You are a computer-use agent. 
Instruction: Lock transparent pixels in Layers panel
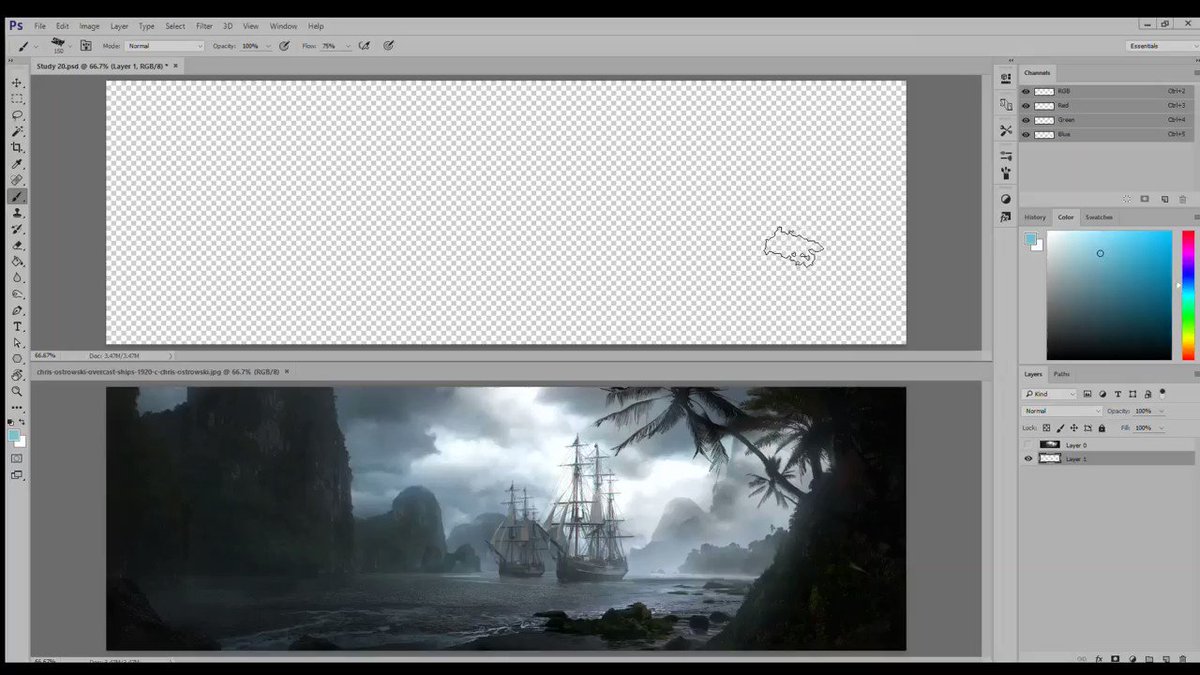tap(1047, 428)
